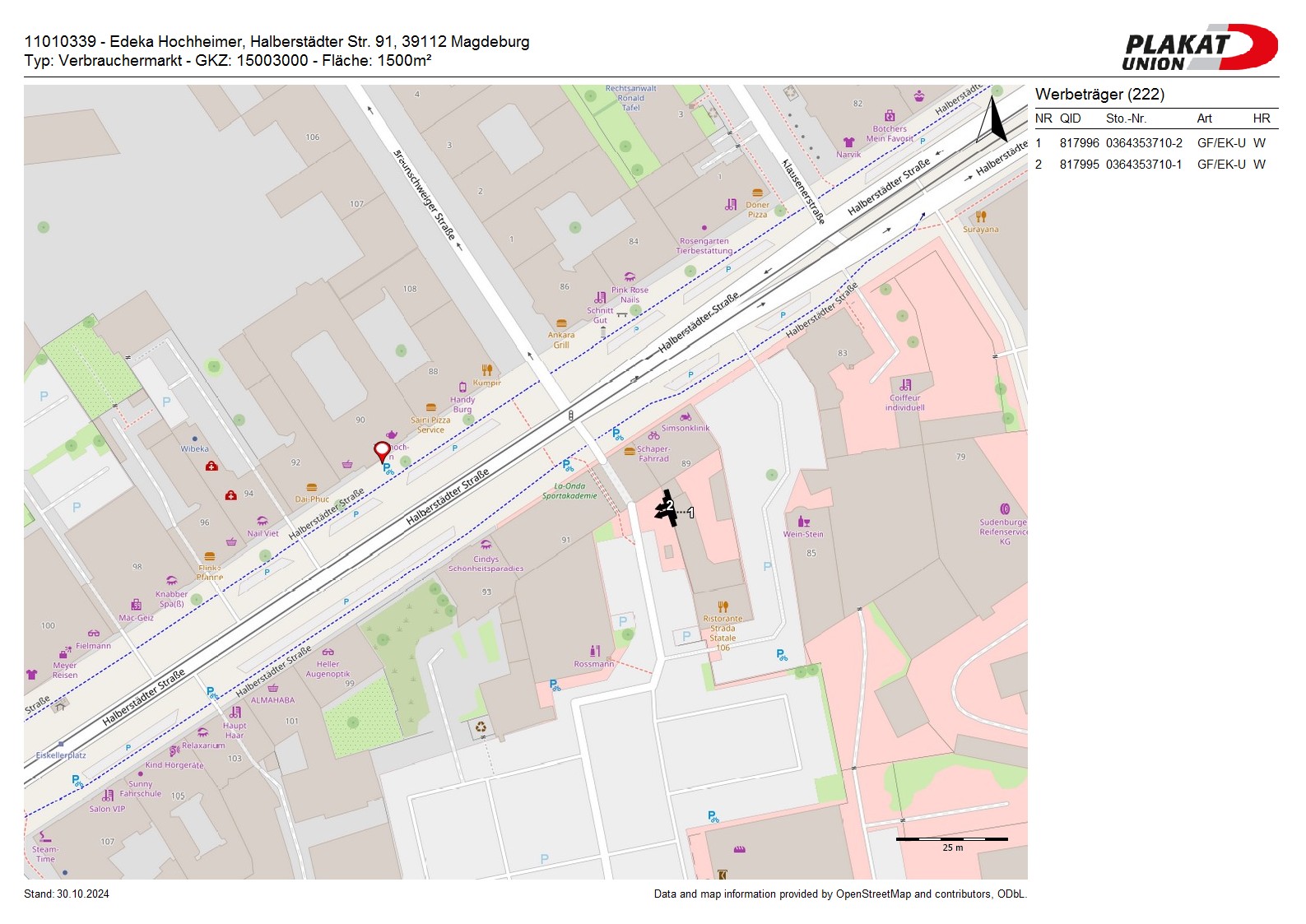The image size is (1306, 924).
Task: Click the recycling point icon
Action: [x=481, y=727]
